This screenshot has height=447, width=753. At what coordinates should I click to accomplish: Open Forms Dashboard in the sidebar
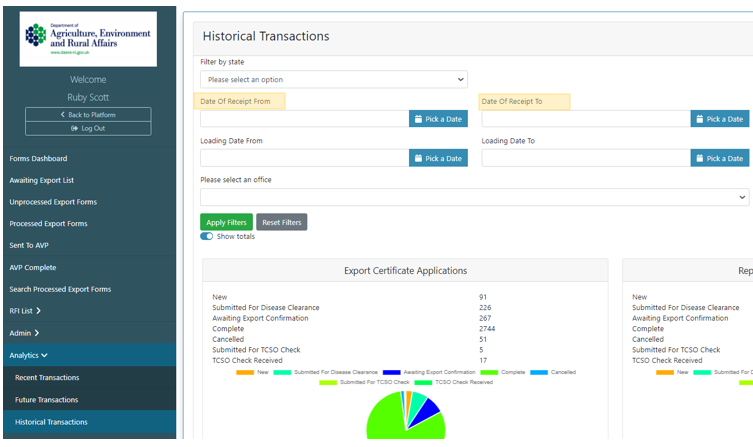38,158
